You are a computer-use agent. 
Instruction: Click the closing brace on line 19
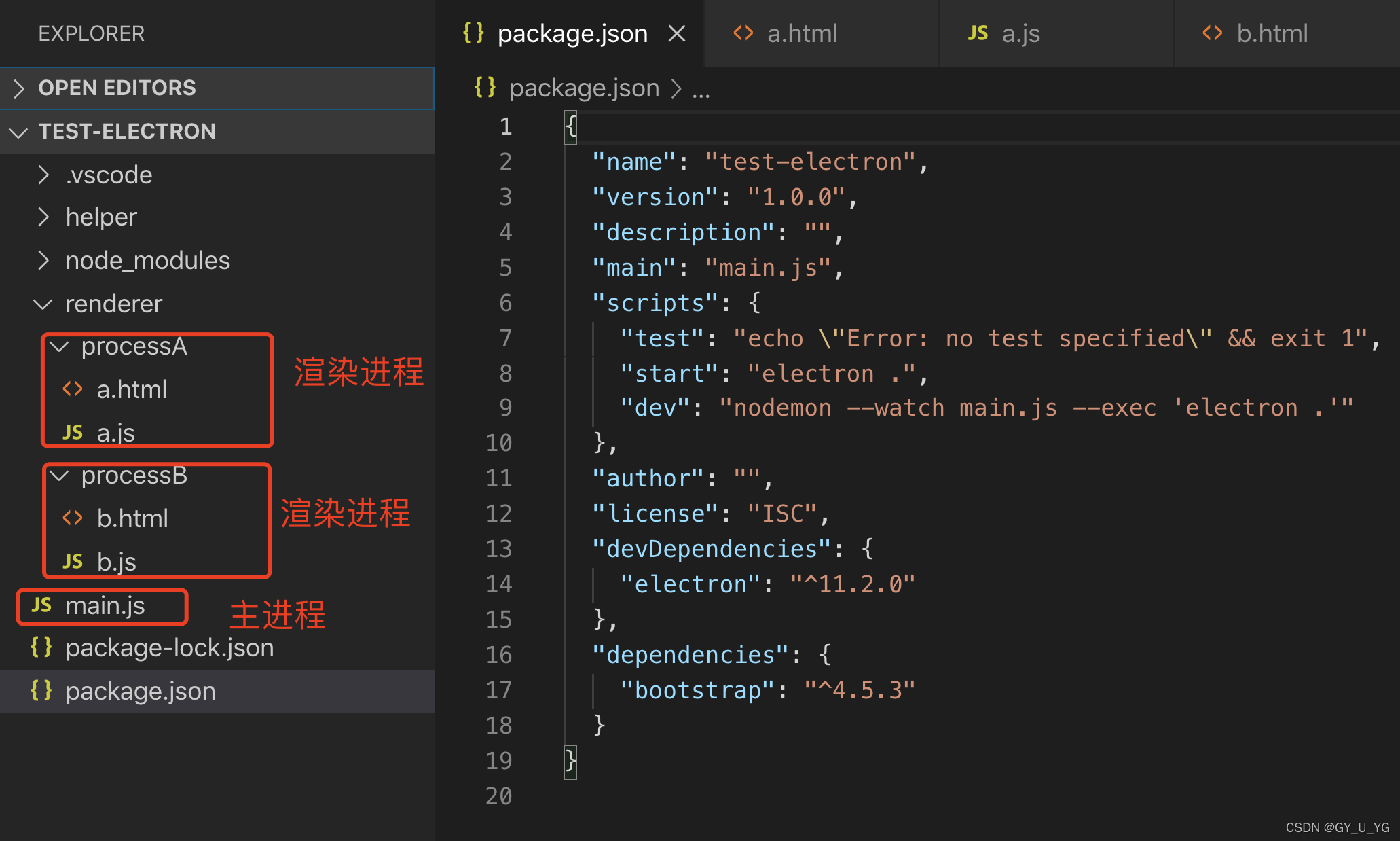tap(570, 761)
